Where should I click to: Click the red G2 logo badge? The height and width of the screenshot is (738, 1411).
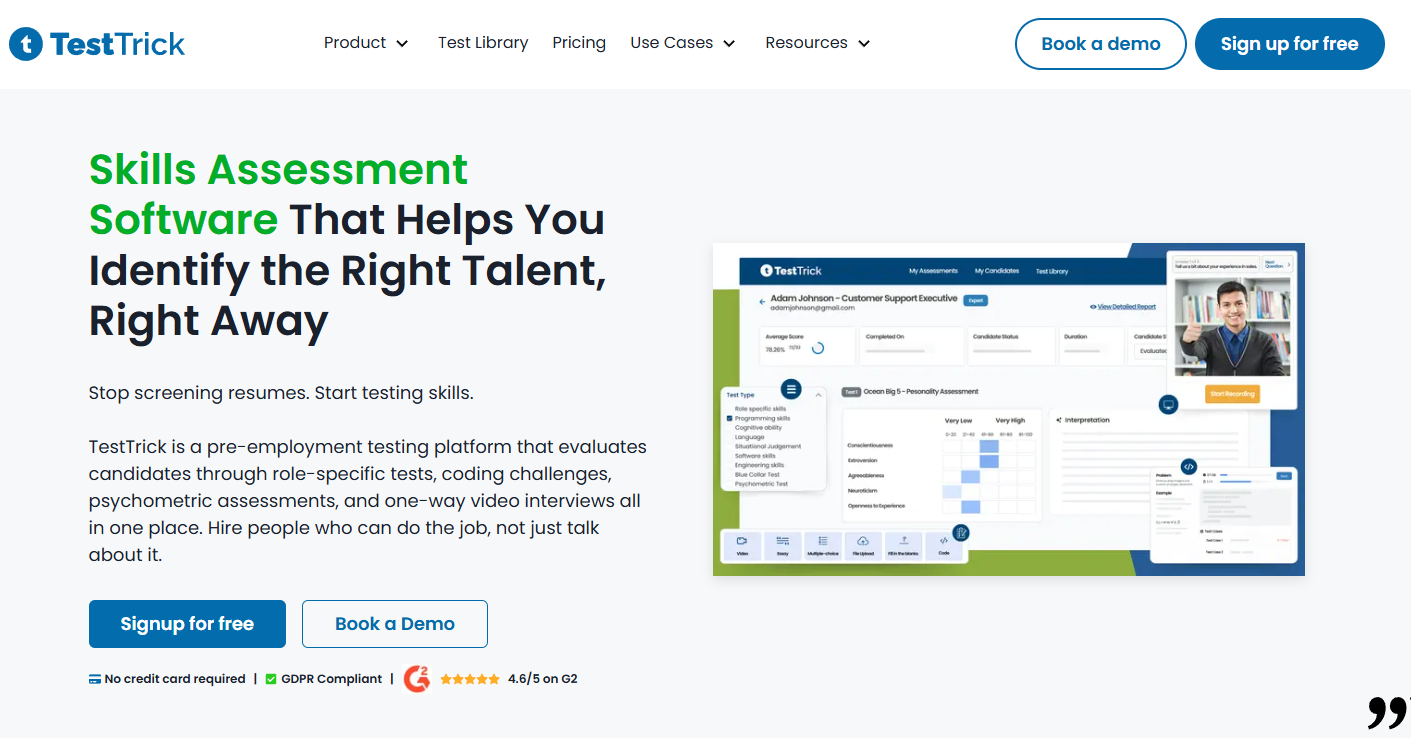click(x=417, y=679)
